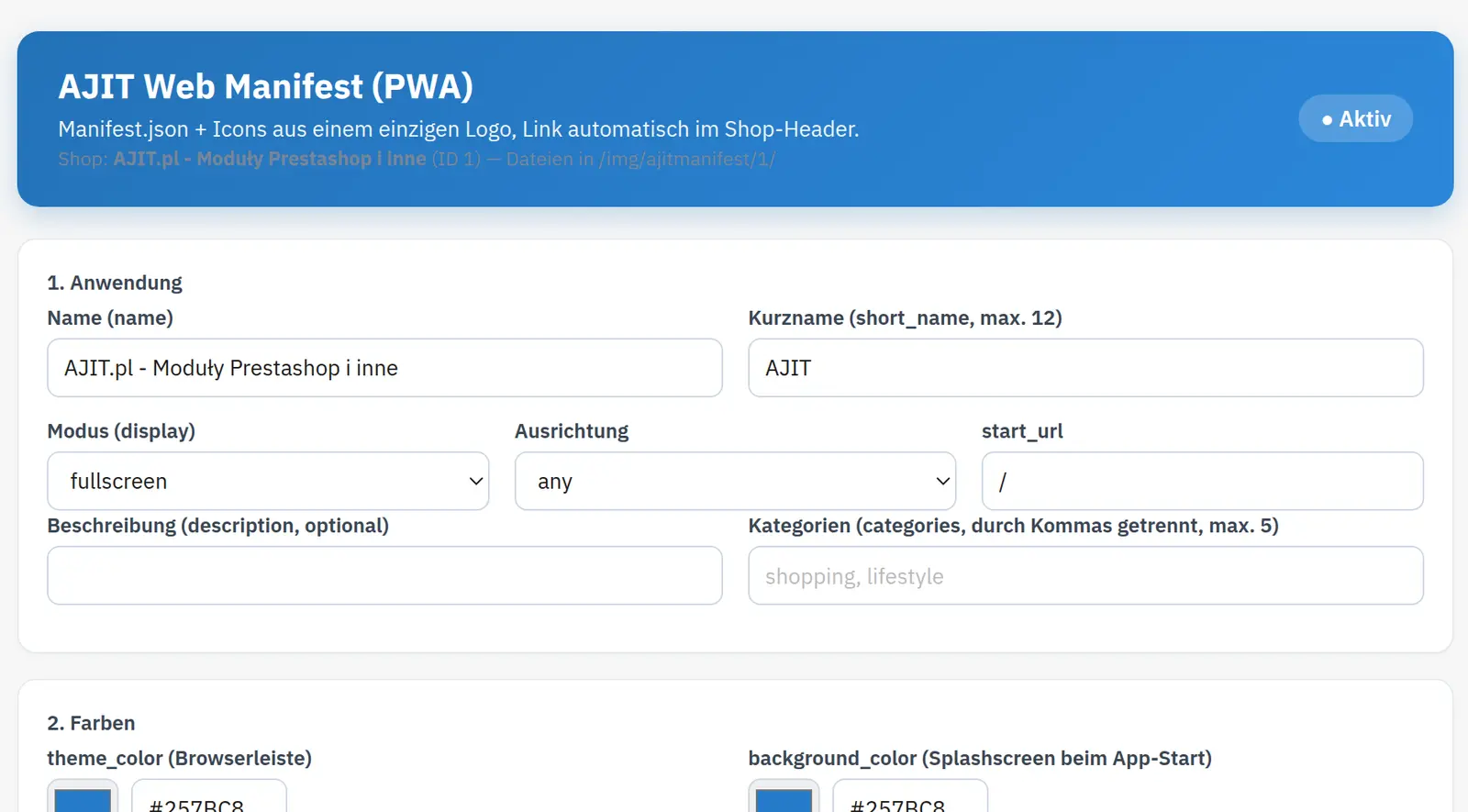This screenshot has height=812, width=1468.
Task: Edit the background_color hex value field
Action: 910,796
